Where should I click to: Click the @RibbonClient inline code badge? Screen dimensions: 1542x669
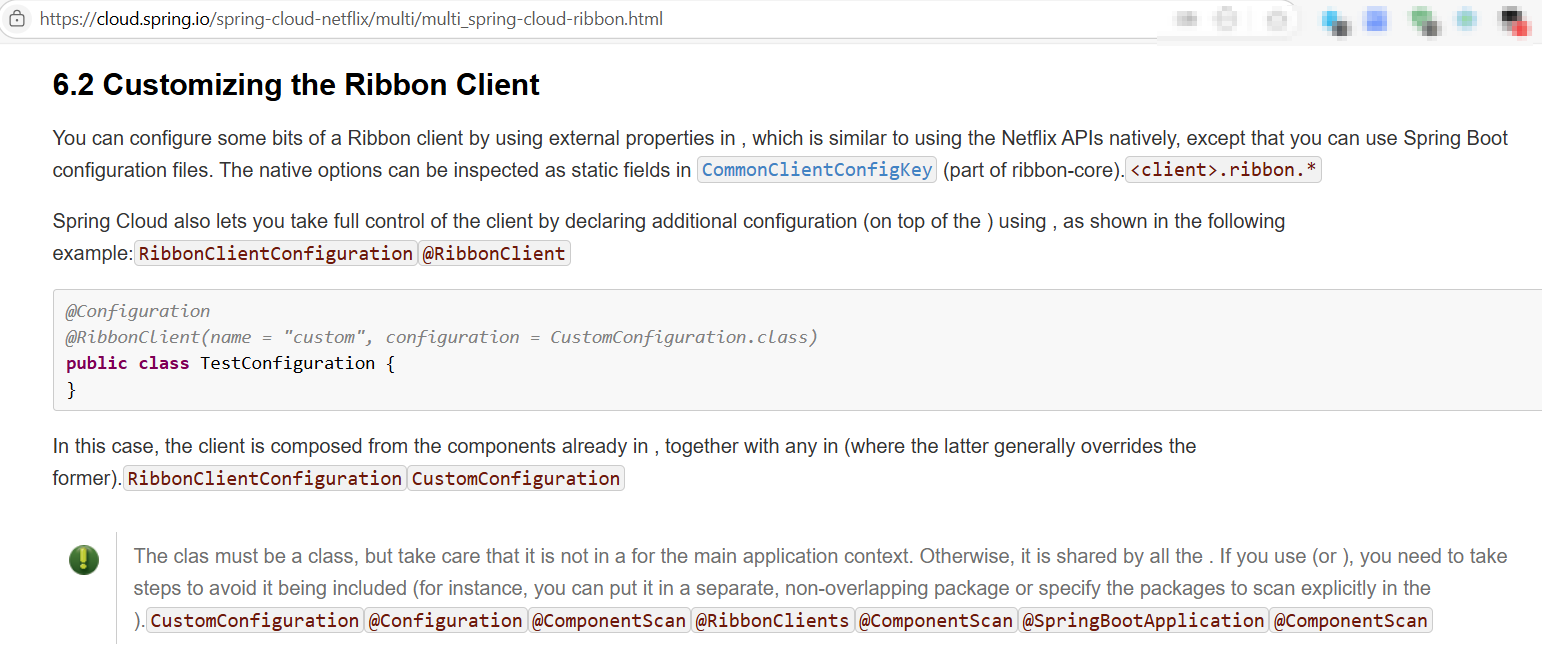pos(494,254)
